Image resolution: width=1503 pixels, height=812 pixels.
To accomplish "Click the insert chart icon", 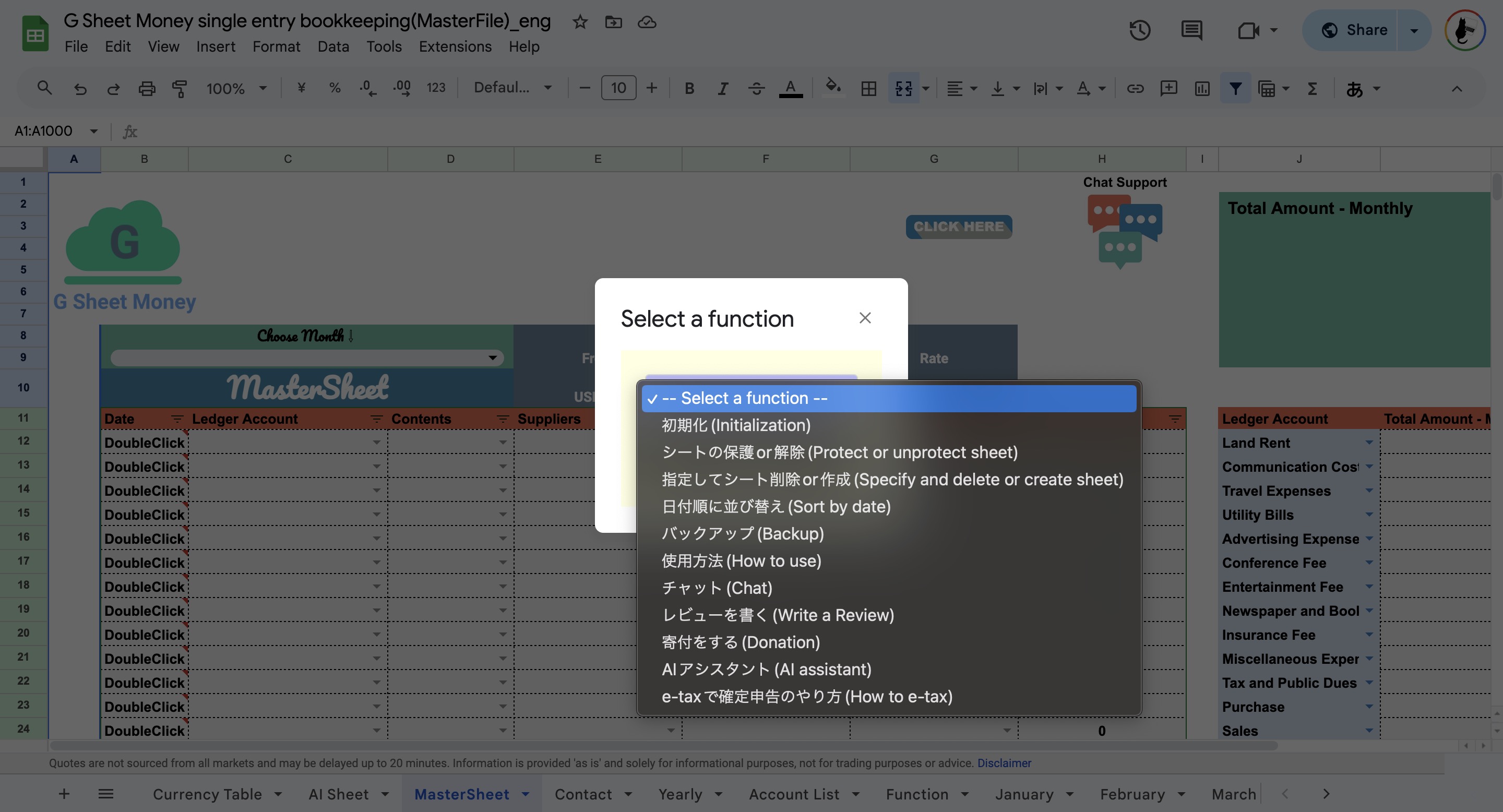I will click(x=1202, y=89).
